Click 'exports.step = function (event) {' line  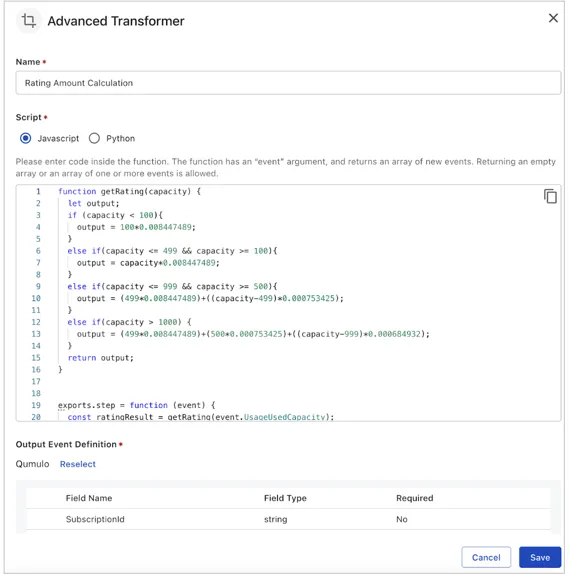(x=137, y=405)
